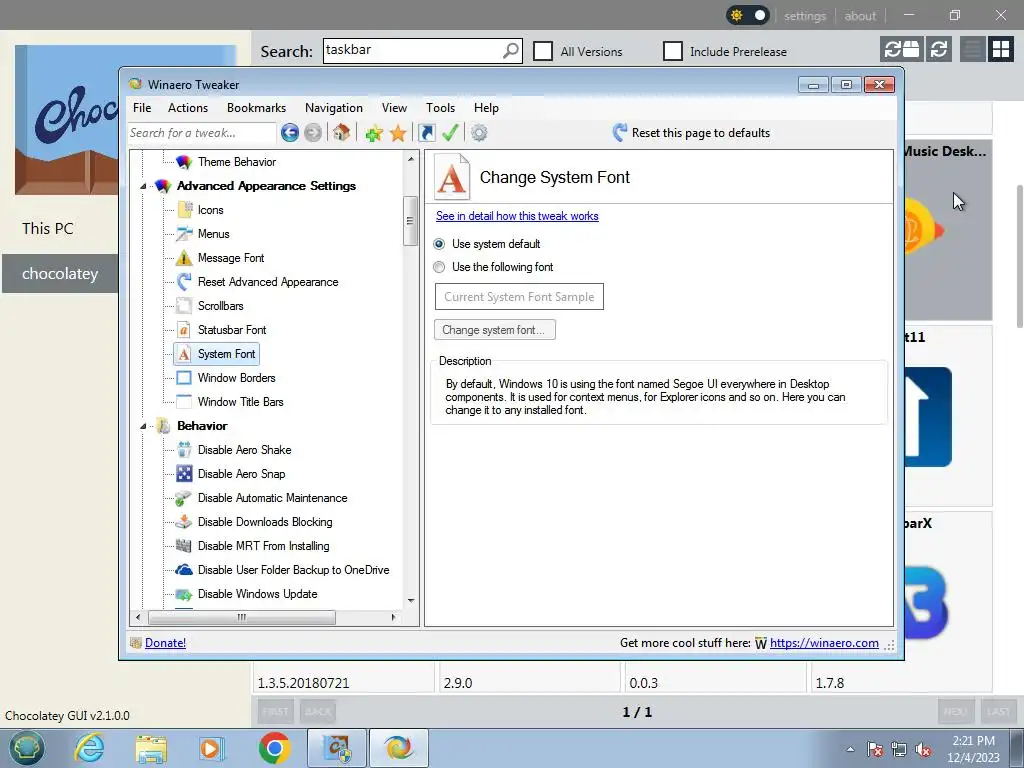Open the Navigation menu
This screenshot has width=1024, height=768.
click(x=334, y=108)
